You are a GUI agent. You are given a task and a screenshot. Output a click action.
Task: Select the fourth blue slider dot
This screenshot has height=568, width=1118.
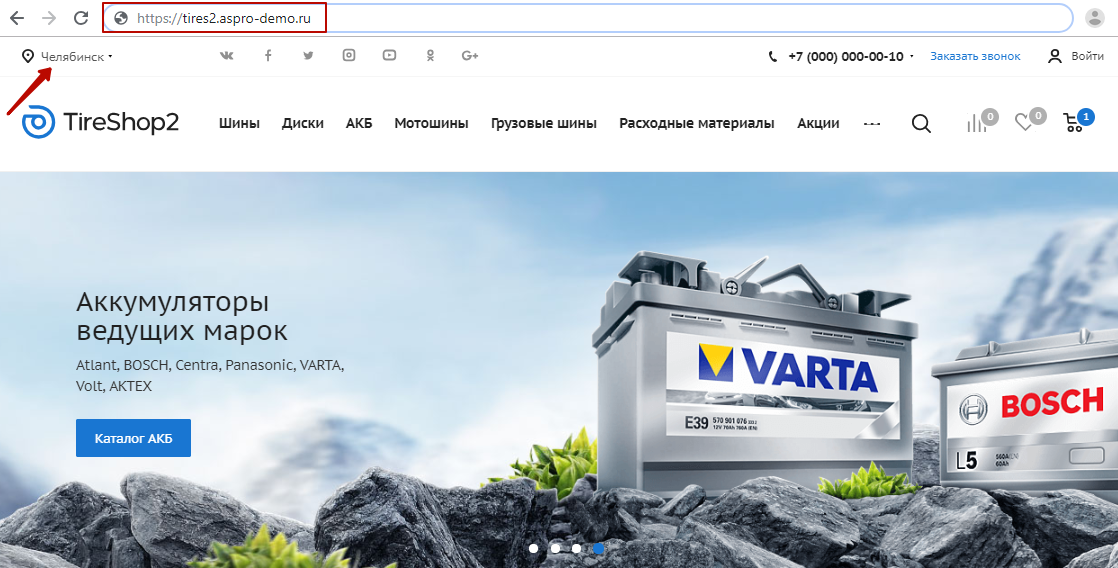coord(598,548)
